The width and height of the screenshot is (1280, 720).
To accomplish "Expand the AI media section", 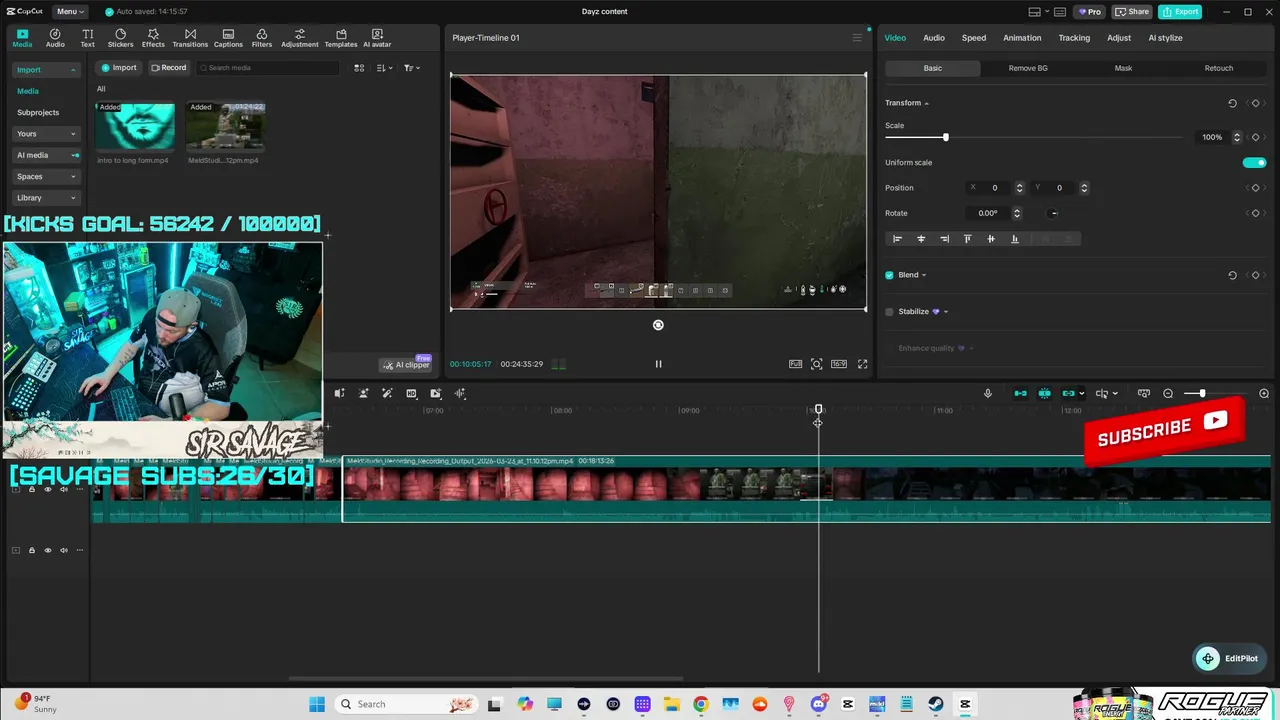I will [x=46, y=155].
